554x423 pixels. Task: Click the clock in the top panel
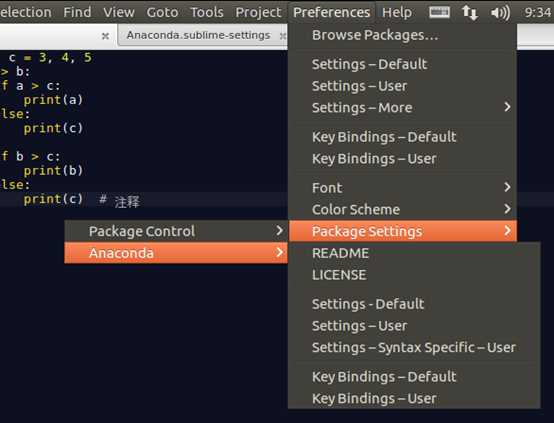coord(538,13)
